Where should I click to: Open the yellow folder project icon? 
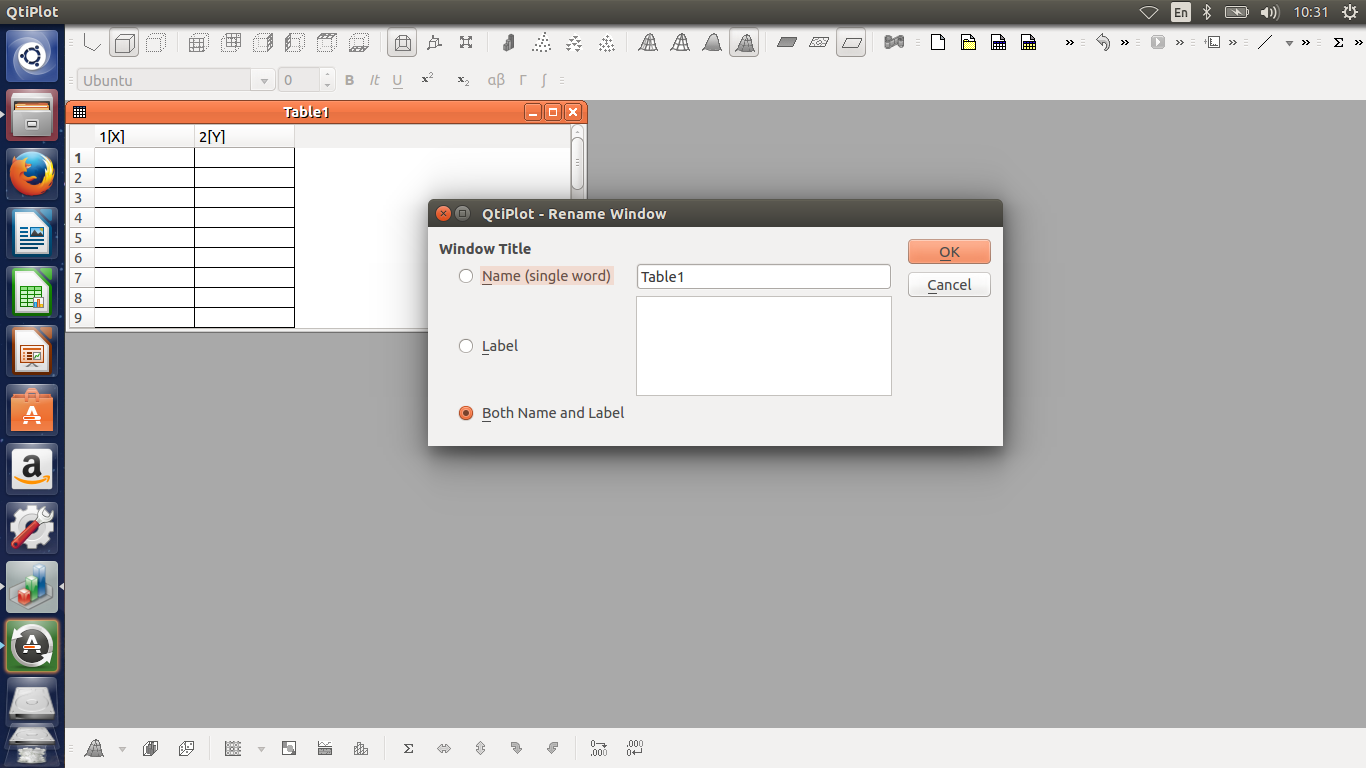tap(968, 43)
